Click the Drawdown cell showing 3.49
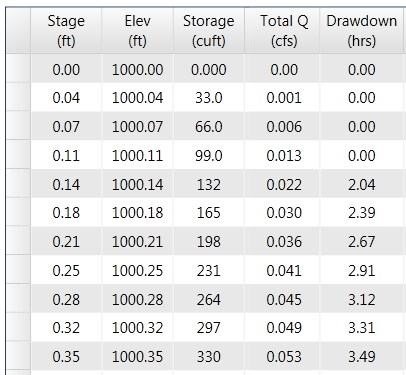The width and height of the screenshot is (406, 375). point(362,356)
